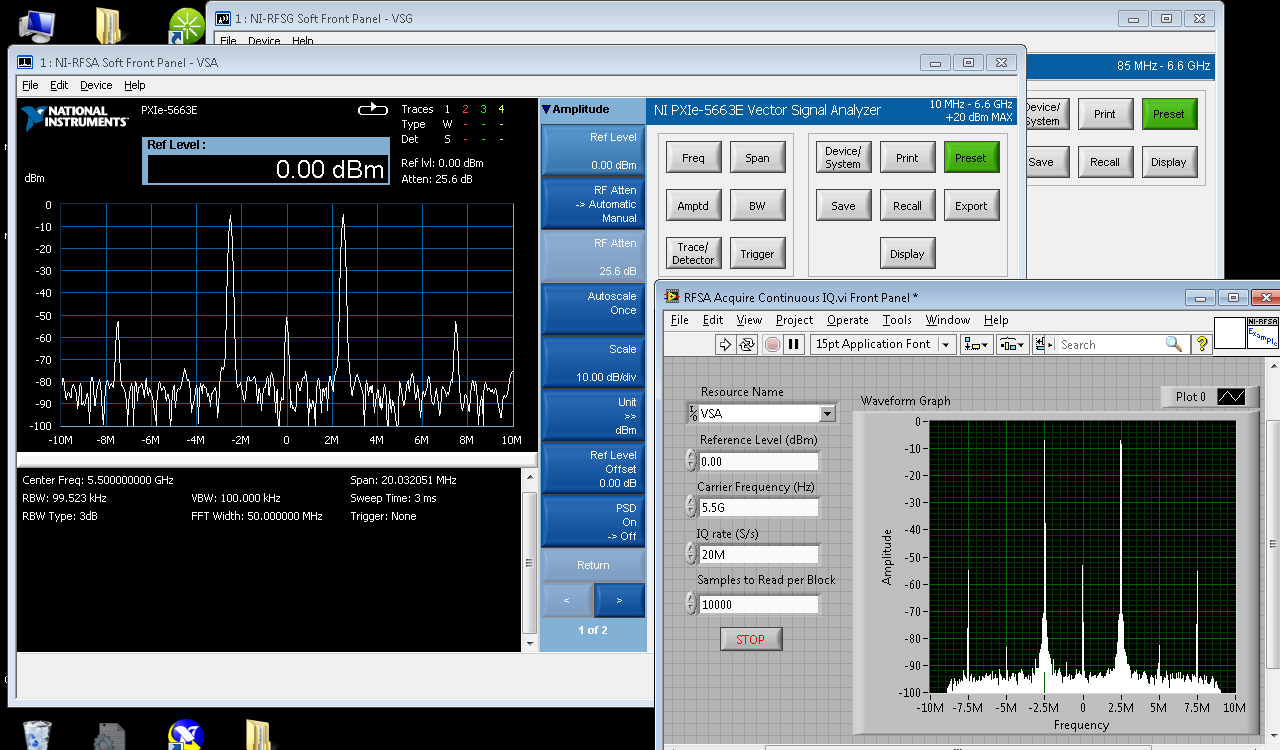
Task: Abort execution with the red stop icon
Action: (x=771, y=344)
